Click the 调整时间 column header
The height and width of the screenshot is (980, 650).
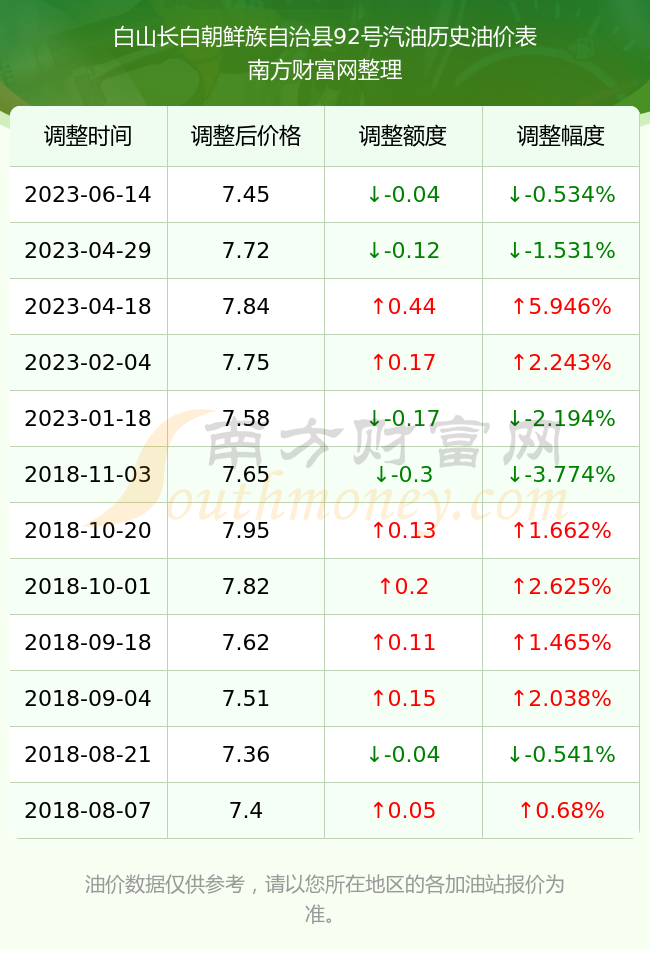pos(88,136)
